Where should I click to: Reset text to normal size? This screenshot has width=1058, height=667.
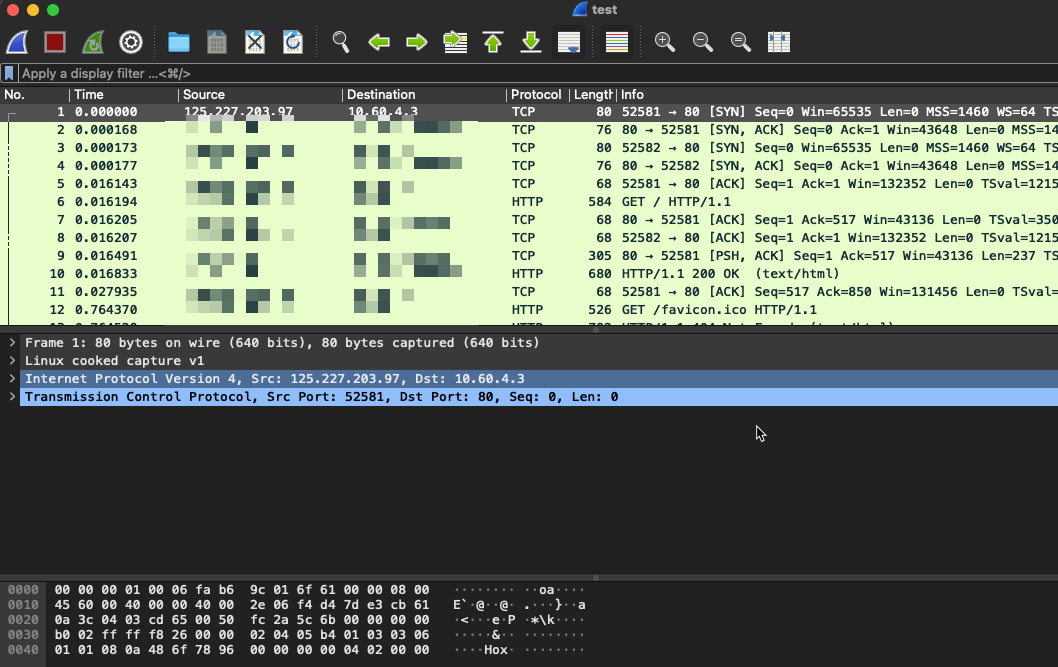[x=741, y=42]
